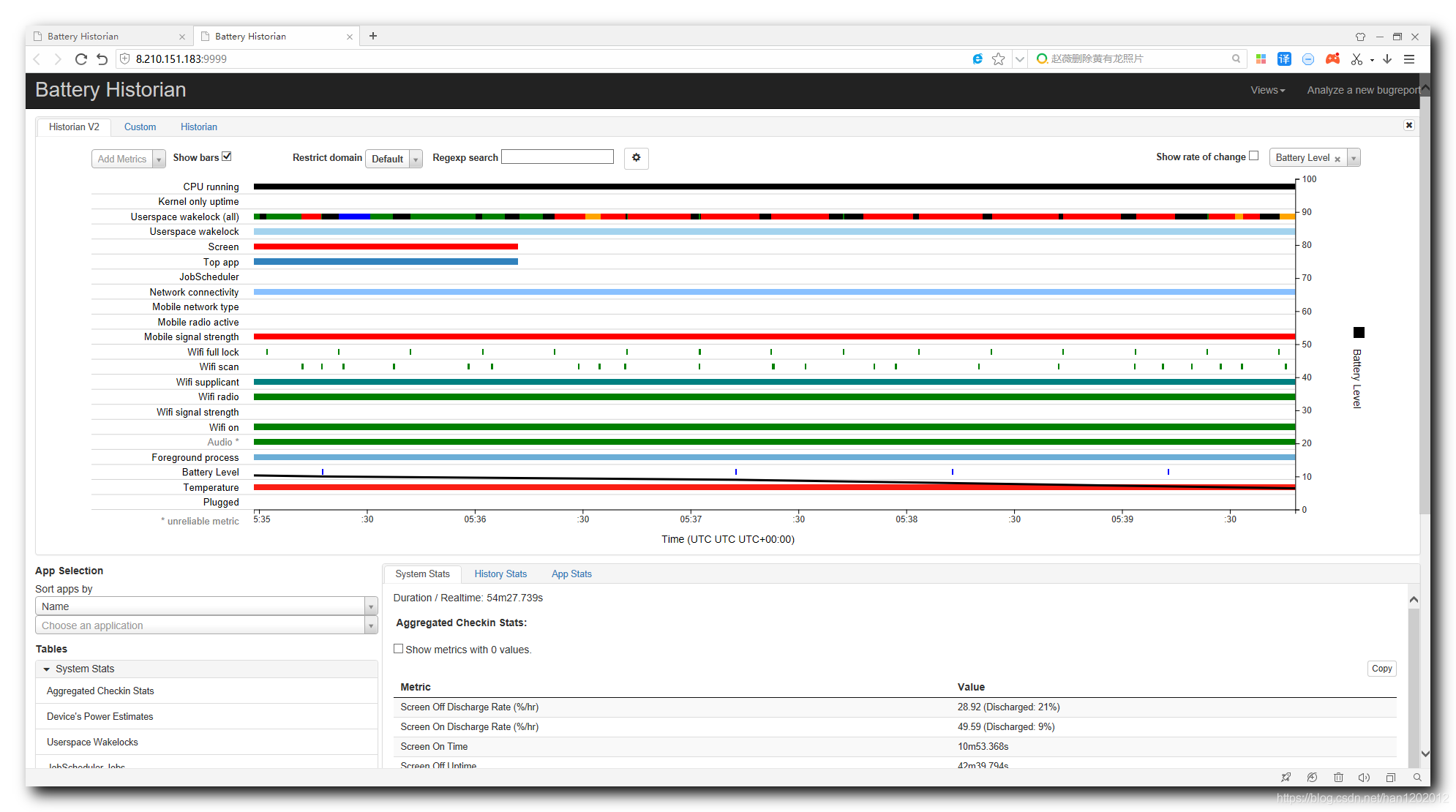Click in the Regexp search field
Image resolution: width=1456 pixels, height=812 pixels.
pos(558,157)
